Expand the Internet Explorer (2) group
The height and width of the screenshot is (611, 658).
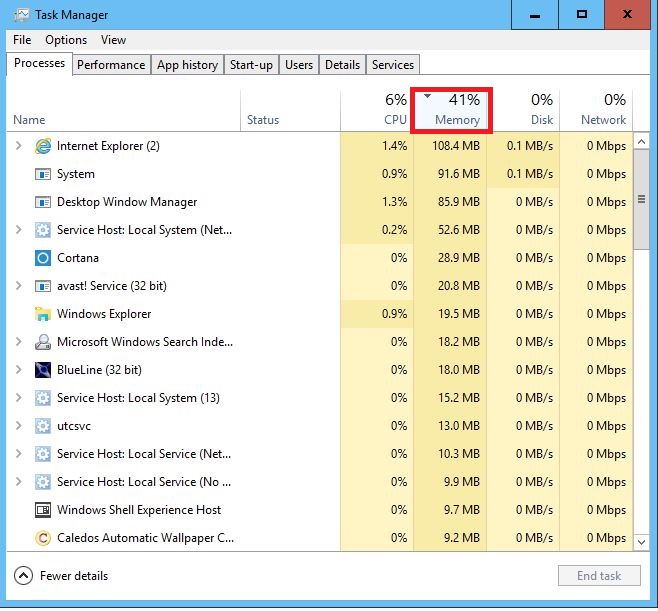pyautogui.click(x=18, y=146)
